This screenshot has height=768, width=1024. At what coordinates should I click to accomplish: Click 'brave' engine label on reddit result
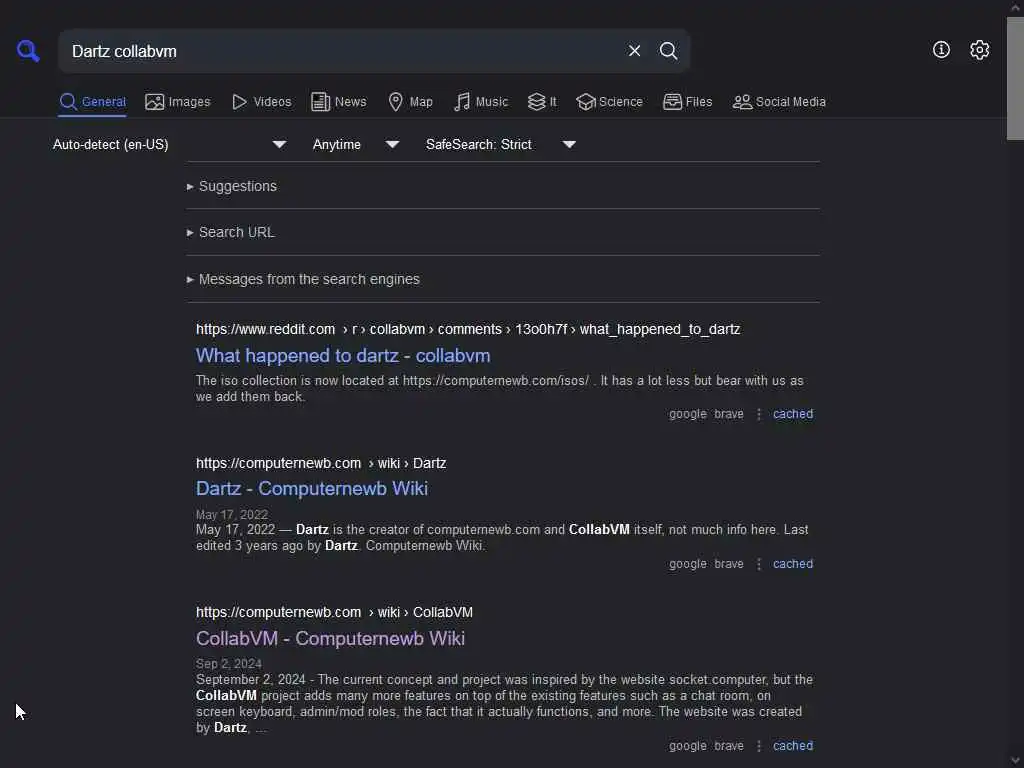tap(729, 414)
